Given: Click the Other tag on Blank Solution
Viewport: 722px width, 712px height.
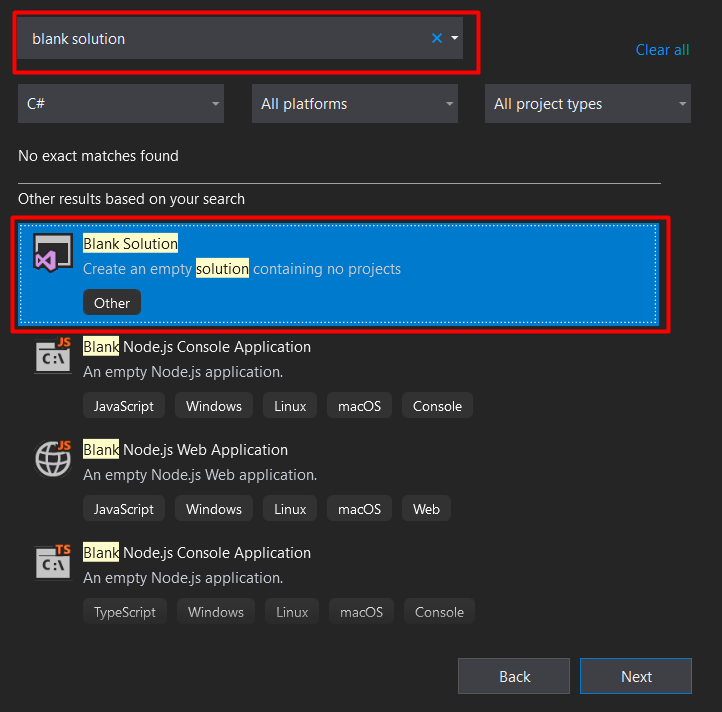Looking at the screenshot, I should coord(112,303).
